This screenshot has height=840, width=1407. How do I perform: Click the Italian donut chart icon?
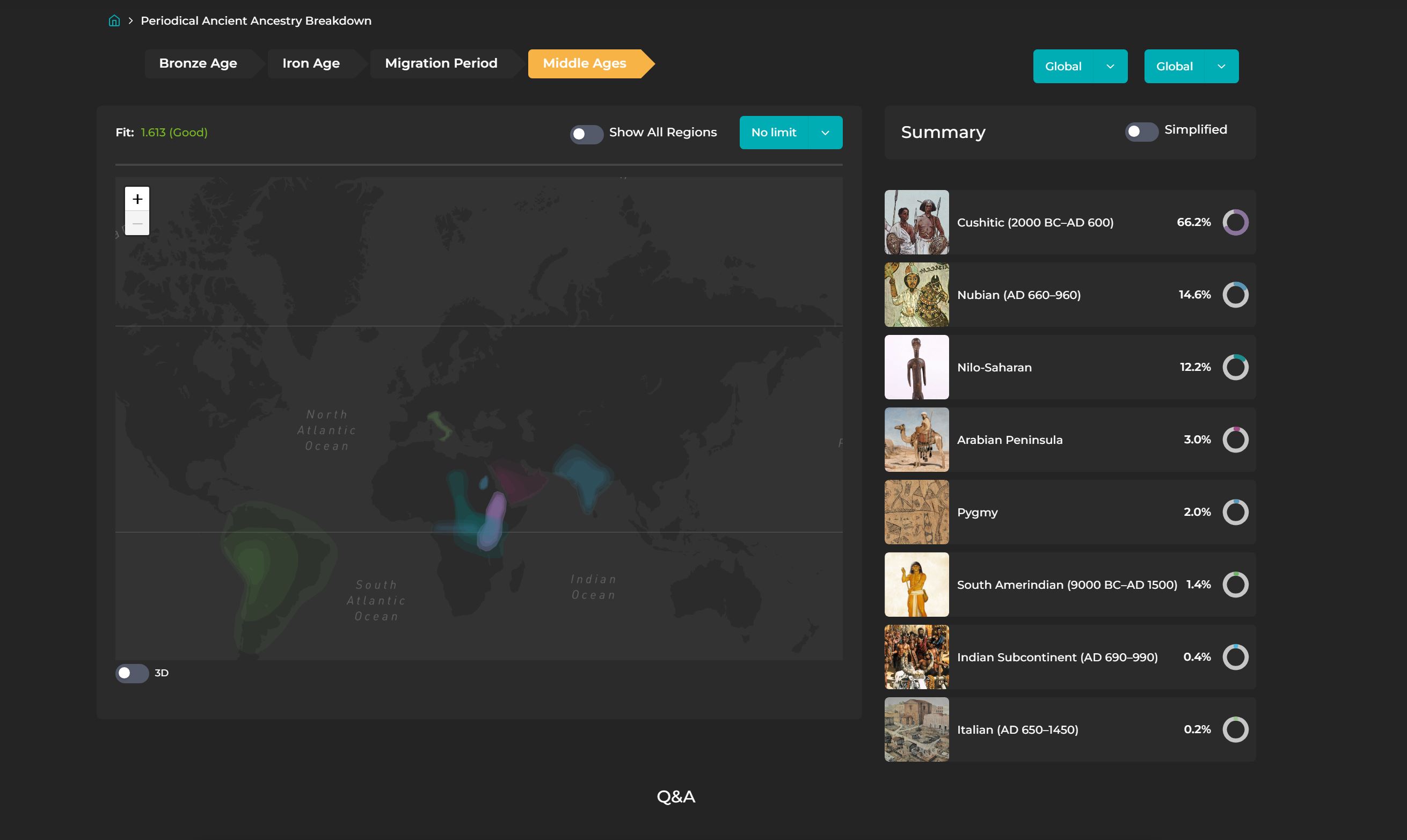click(1235, 729)
